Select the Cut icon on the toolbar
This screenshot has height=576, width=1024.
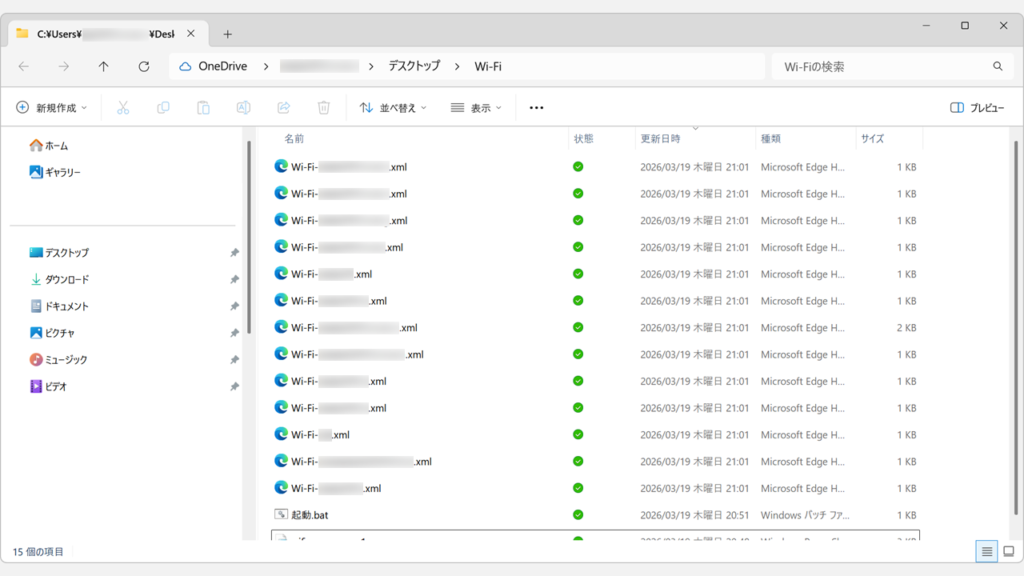click(123, 107)
